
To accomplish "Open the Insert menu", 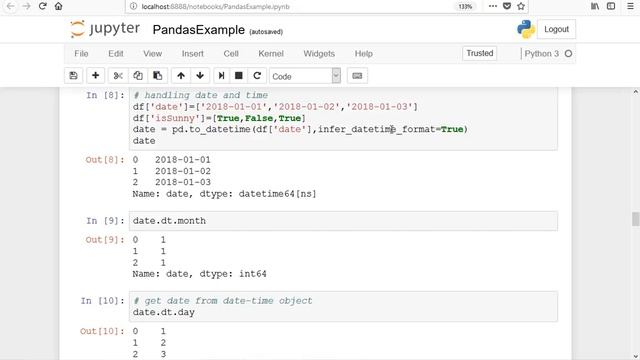I will pos(193,53).
